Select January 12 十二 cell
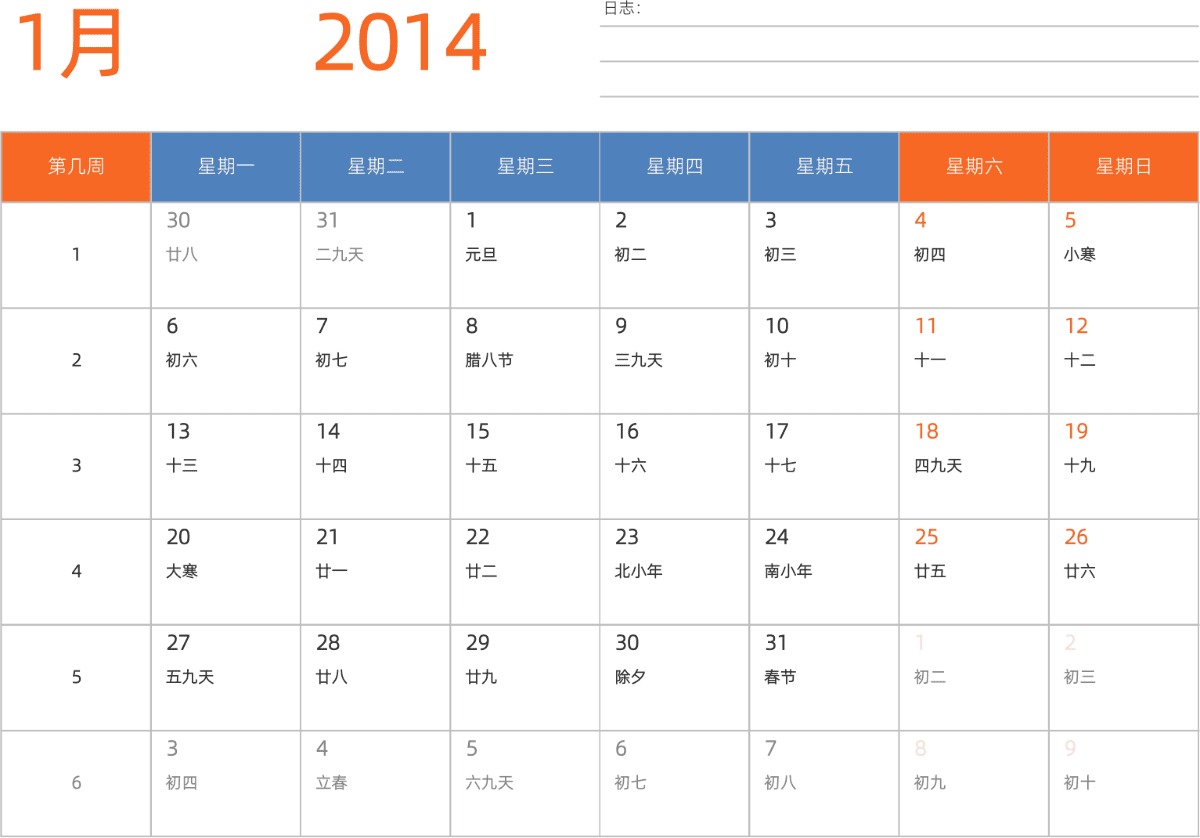 (x=1124, y=361)
